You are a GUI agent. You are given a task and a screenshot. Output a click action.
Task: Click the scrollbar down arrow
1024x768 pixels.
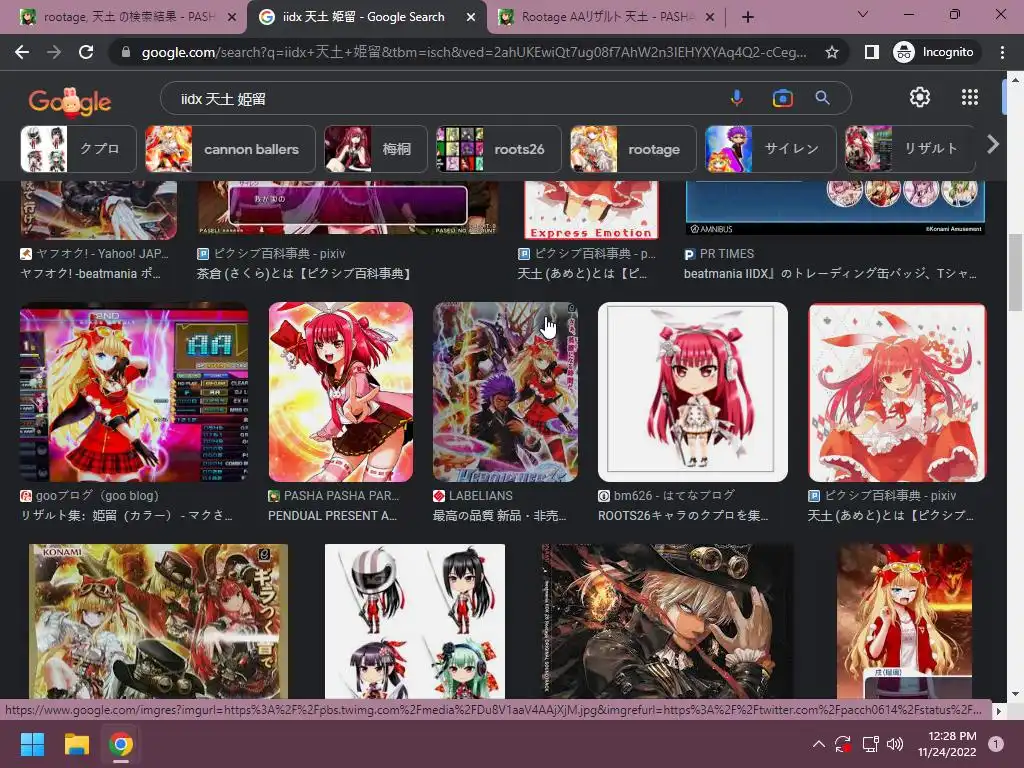(x=1014, y=694)
